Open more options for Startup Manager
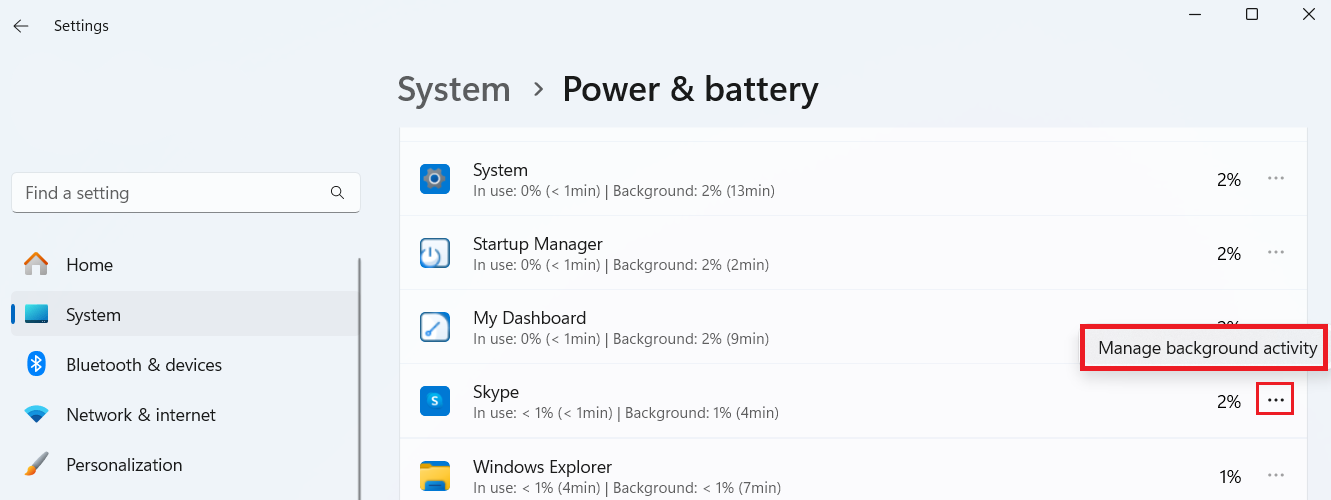Viewport: 1331px width, 500px height. (1276, 252)
